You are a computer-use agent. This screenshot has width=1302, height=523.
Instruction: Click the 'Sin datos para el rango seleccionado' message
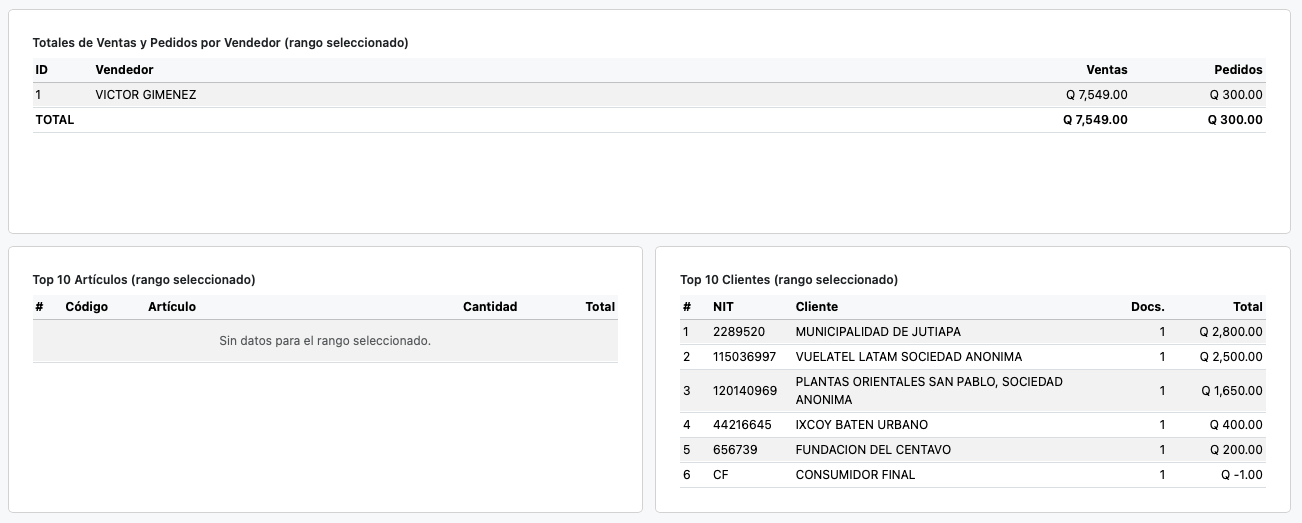(325, 341)
